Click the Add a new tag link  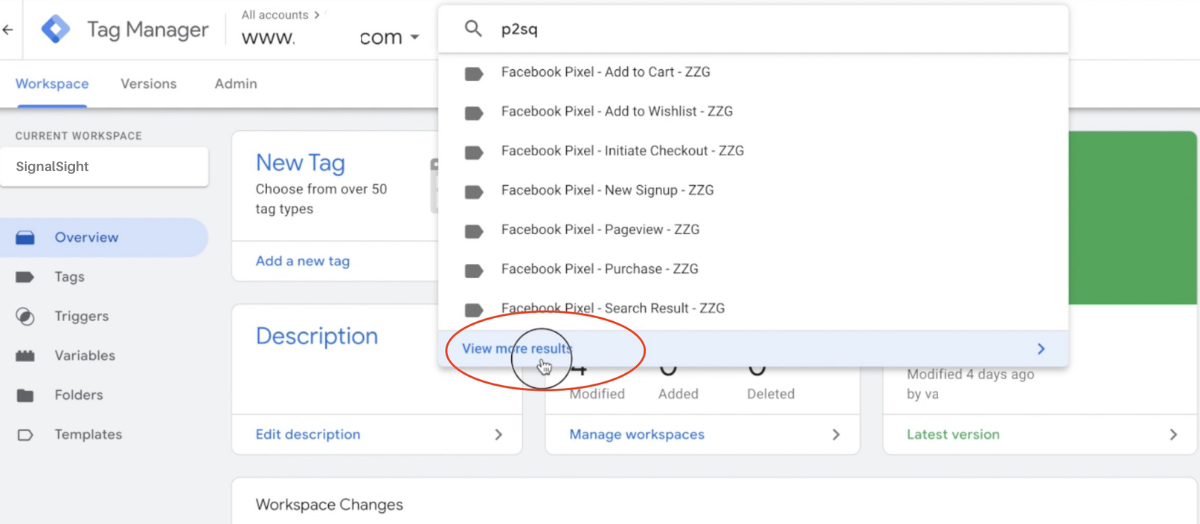pyautogui.click(x=303, y=261)
